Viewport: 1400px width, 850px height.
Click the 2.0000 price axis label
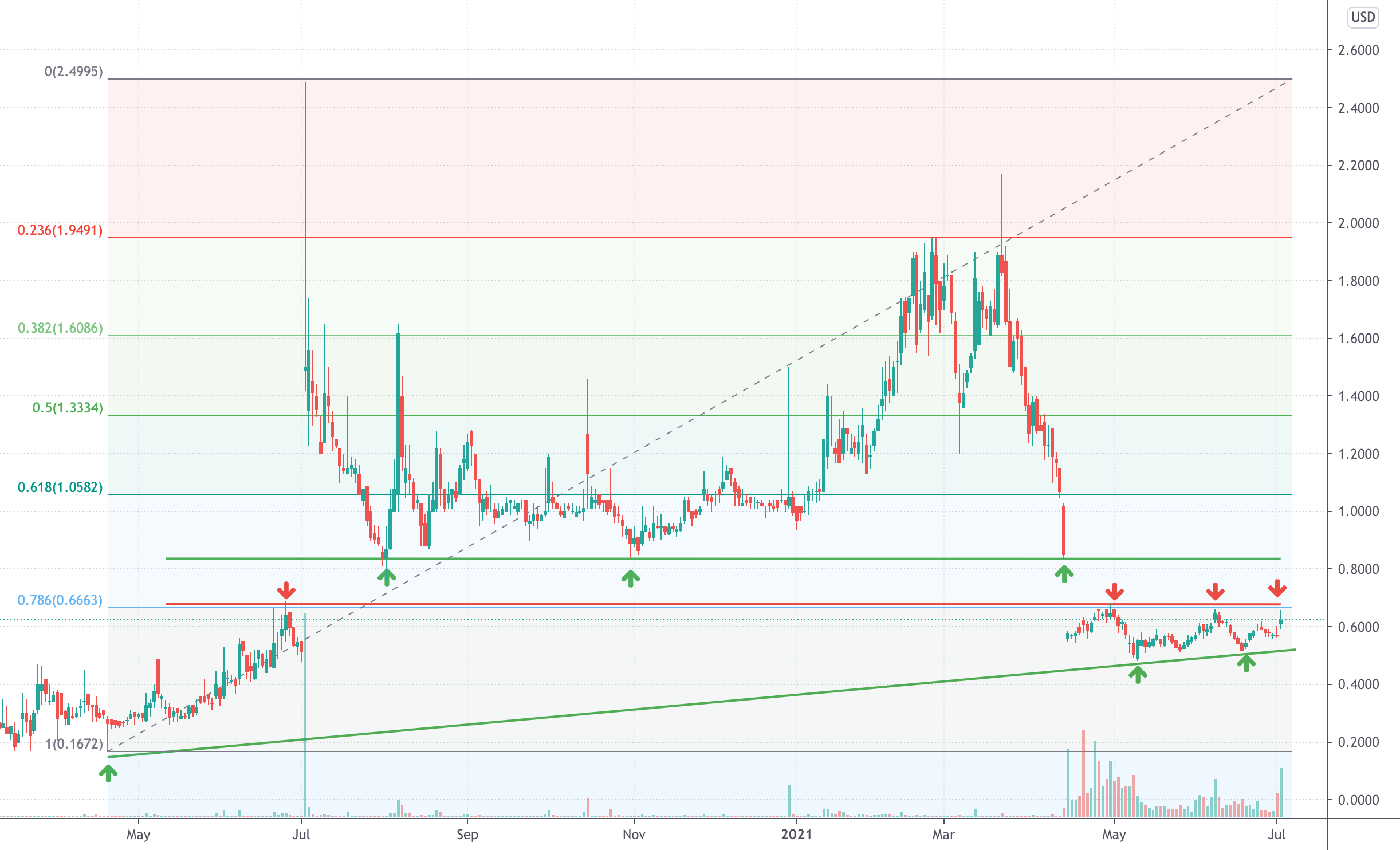(1358, 223)
